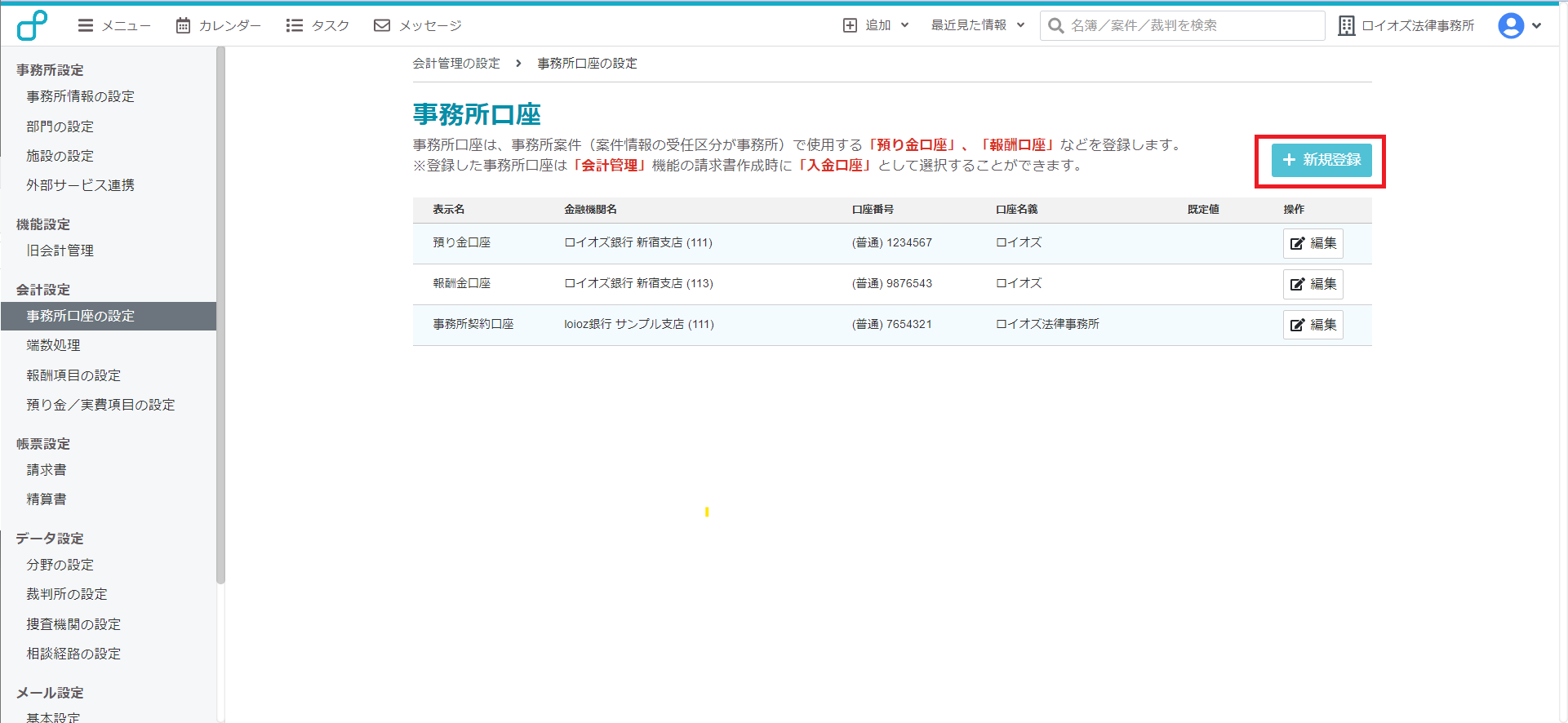Click ロイオズ銀行 新宿支店 (113) cell

tap(638, 283)
